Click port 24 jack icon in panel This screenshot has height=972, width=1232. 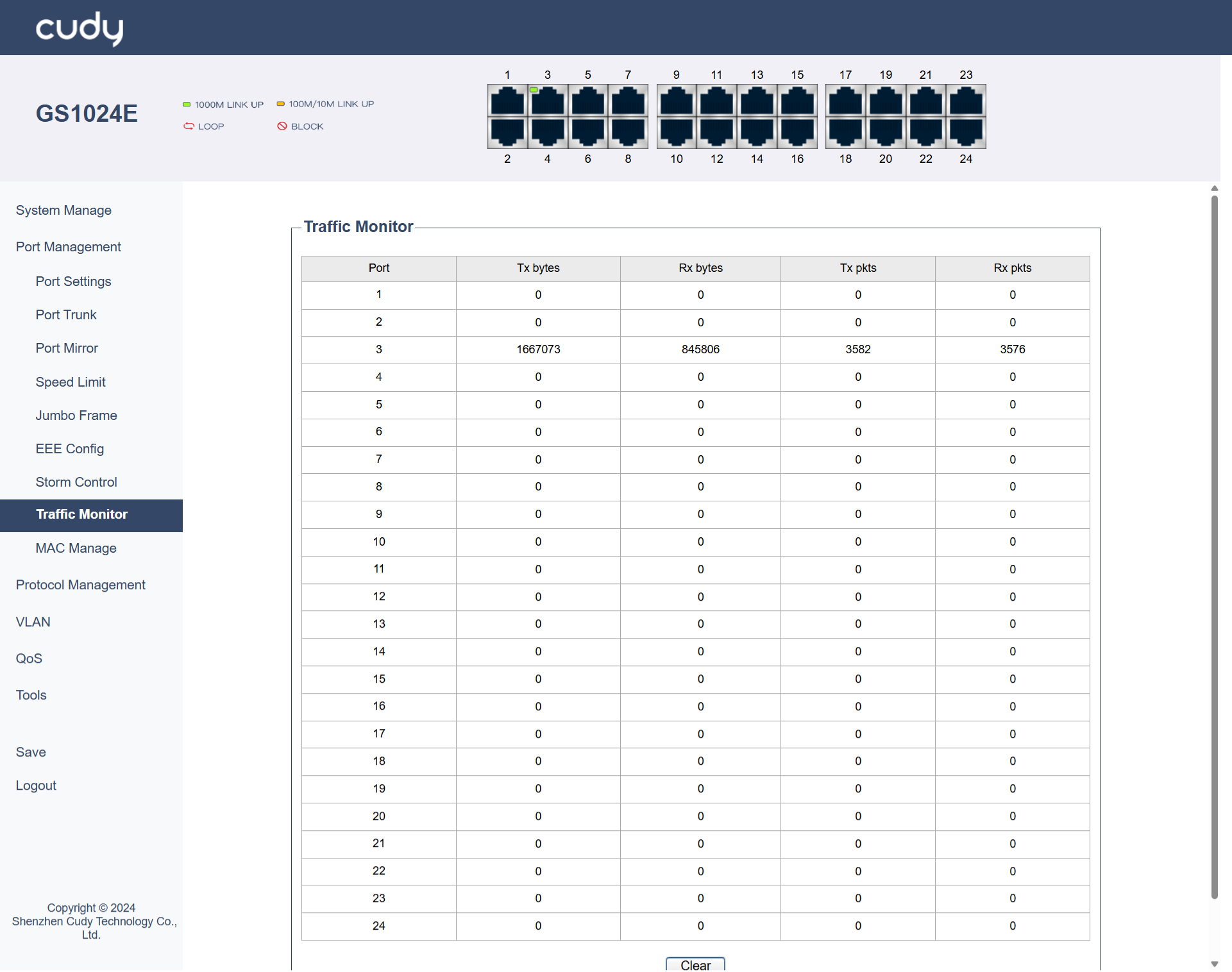click(966, 132)
